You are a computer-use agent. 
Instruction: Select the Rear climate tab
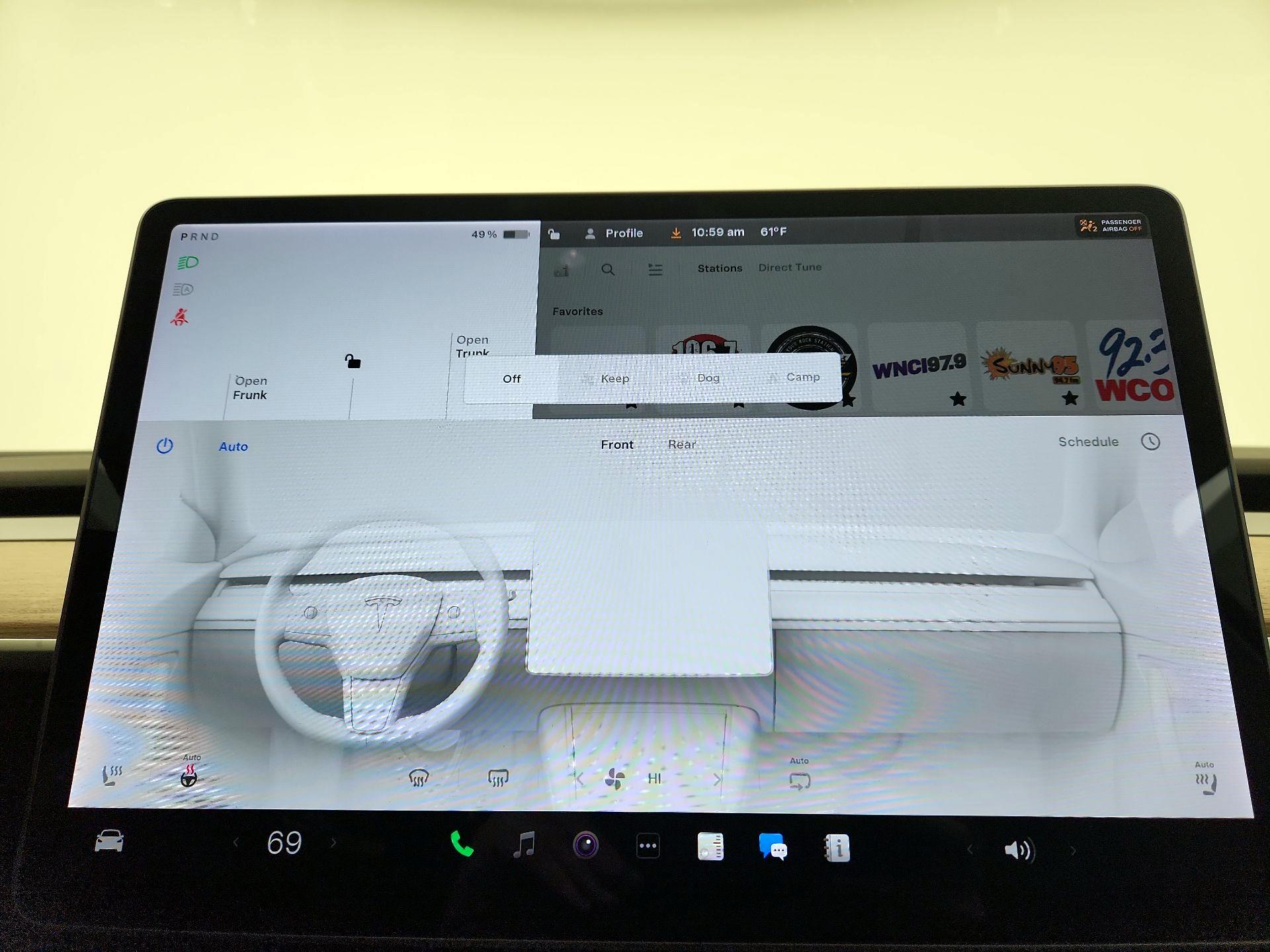point(683,444)
